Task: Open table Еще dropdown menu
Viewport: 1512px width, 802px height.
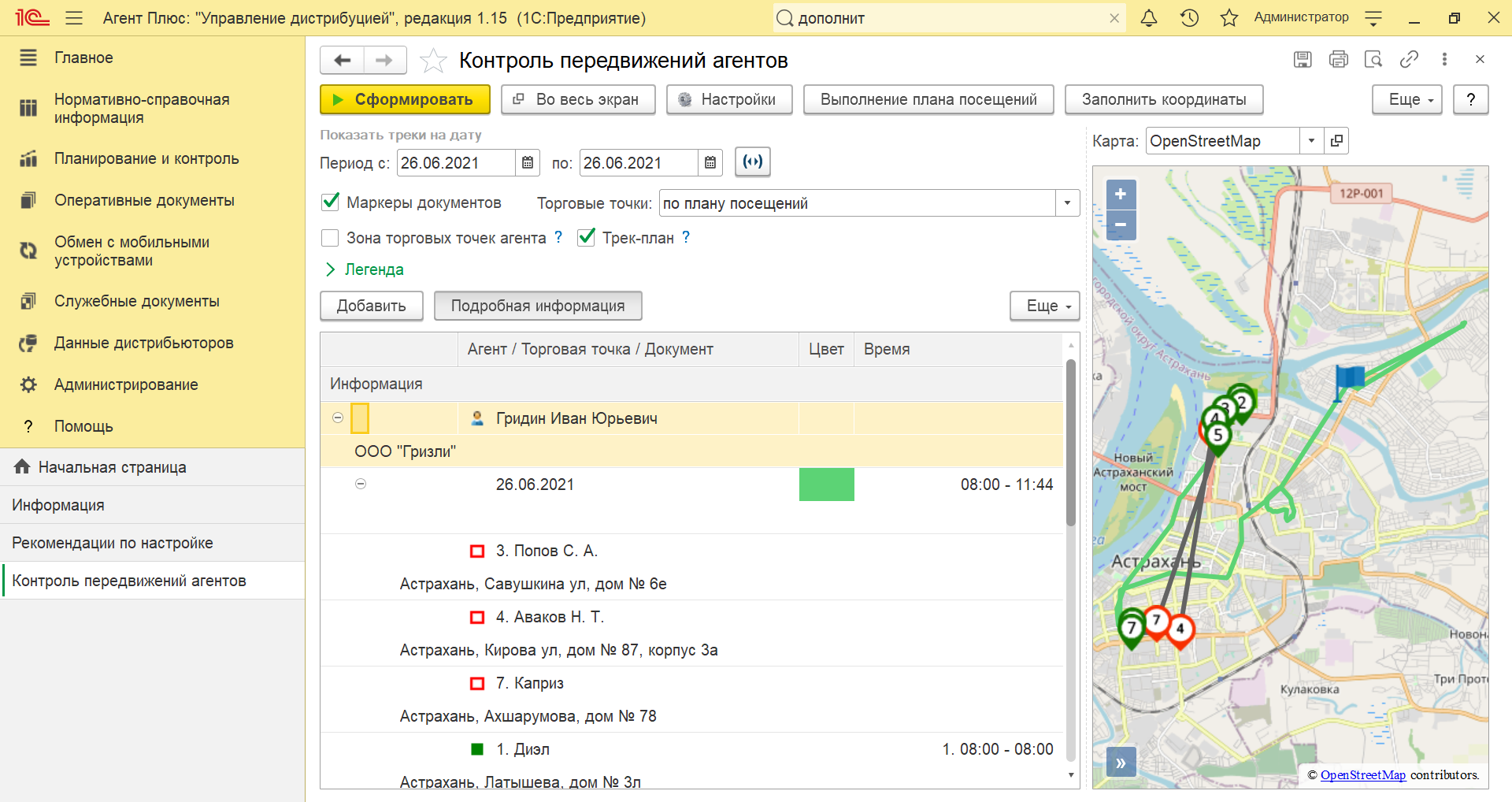Action: [x=1044, y=306]
